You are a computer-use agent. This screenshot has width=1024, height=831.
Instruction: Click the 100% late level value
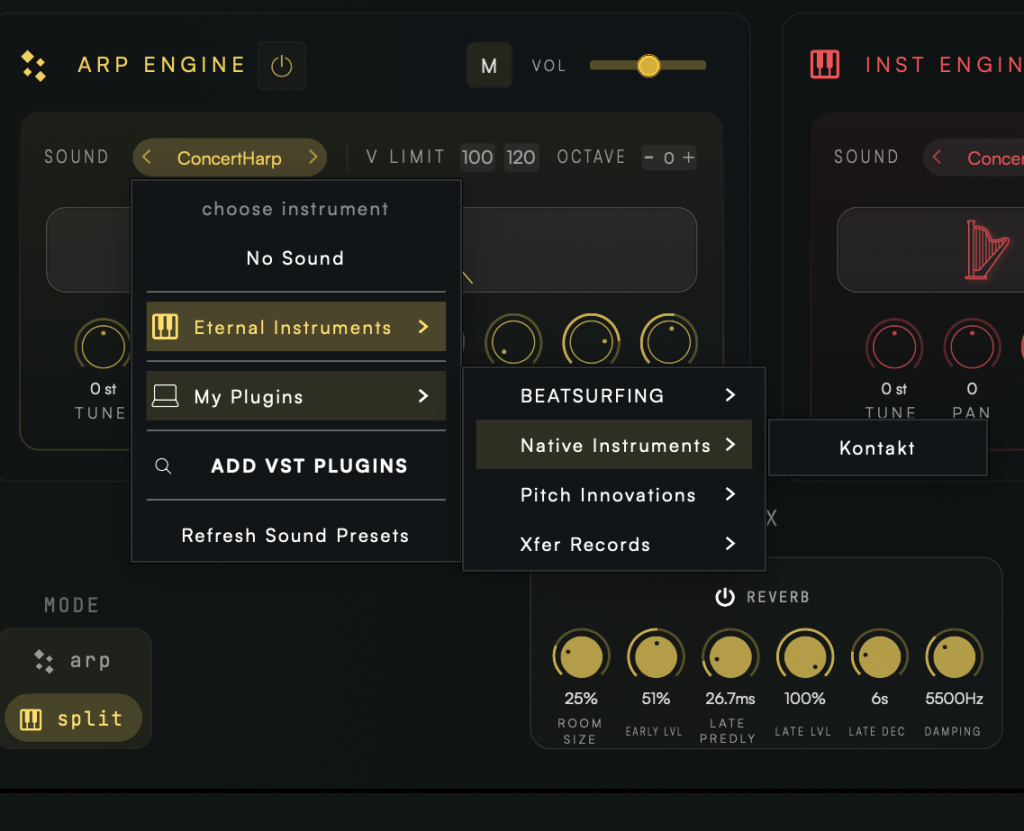(x=805, y=698)
